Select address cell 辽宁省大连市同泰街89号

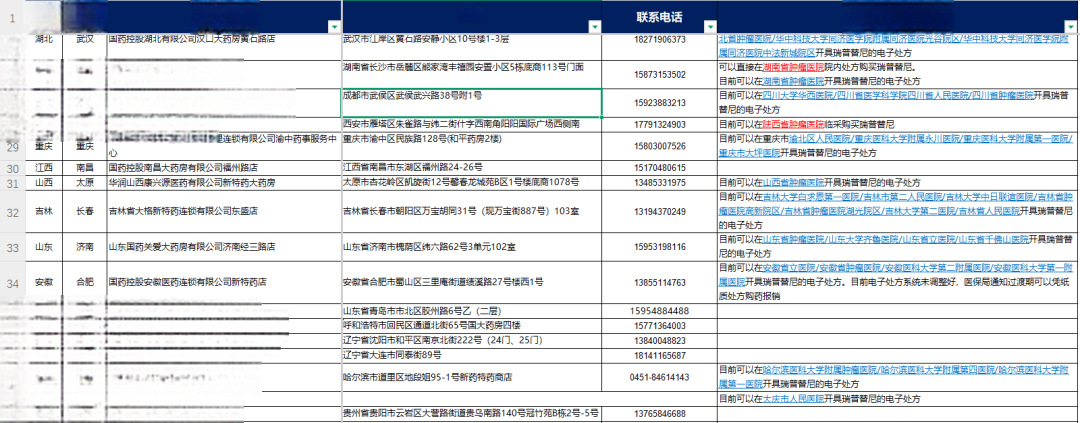[472, 355]
